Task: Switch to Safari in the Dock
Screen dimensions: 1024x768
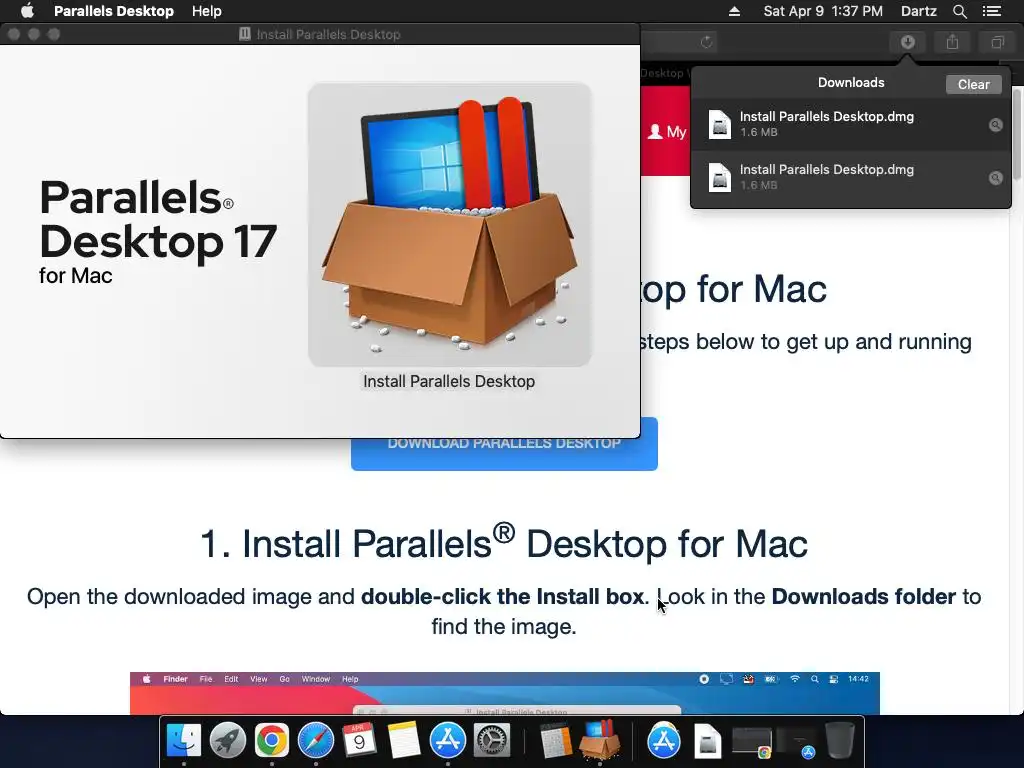Action: (315, 741)
